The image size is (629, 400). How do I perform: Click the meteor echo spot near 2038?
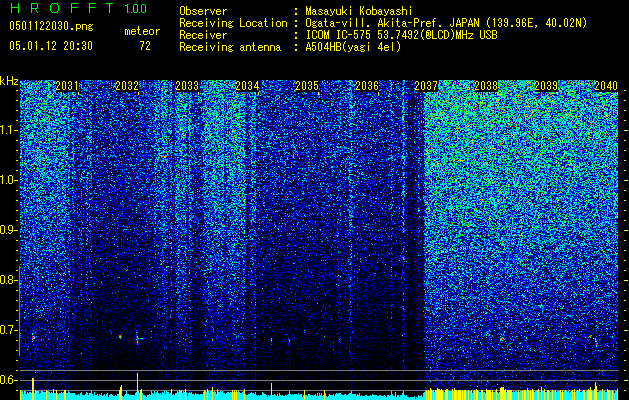coord(501,339)
